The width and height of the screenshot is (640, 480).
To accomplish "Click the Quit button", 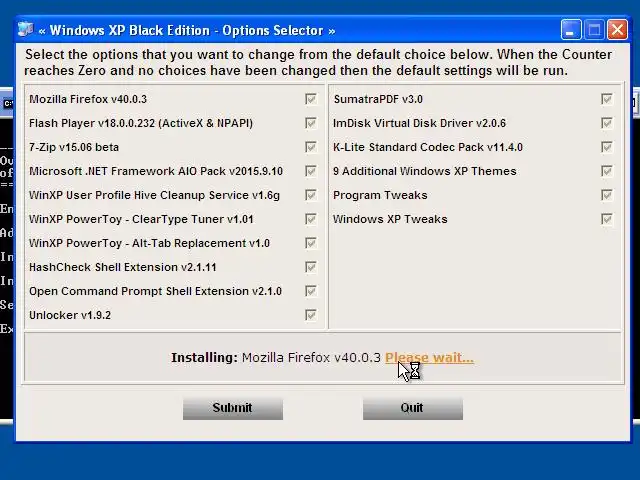I will 413,408.
